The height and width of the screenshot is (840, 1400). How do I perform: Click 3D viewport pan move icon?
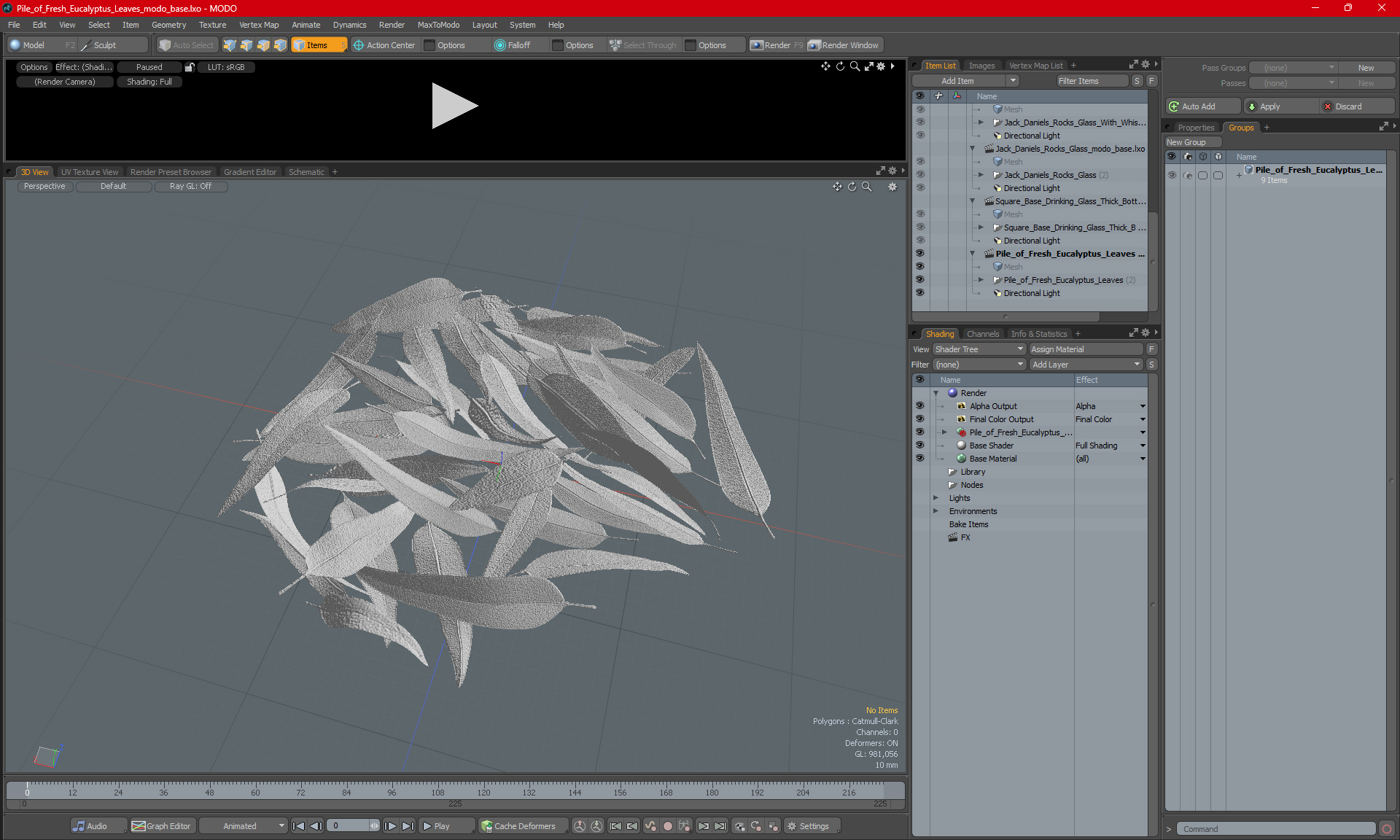click(x=837, y=187)
